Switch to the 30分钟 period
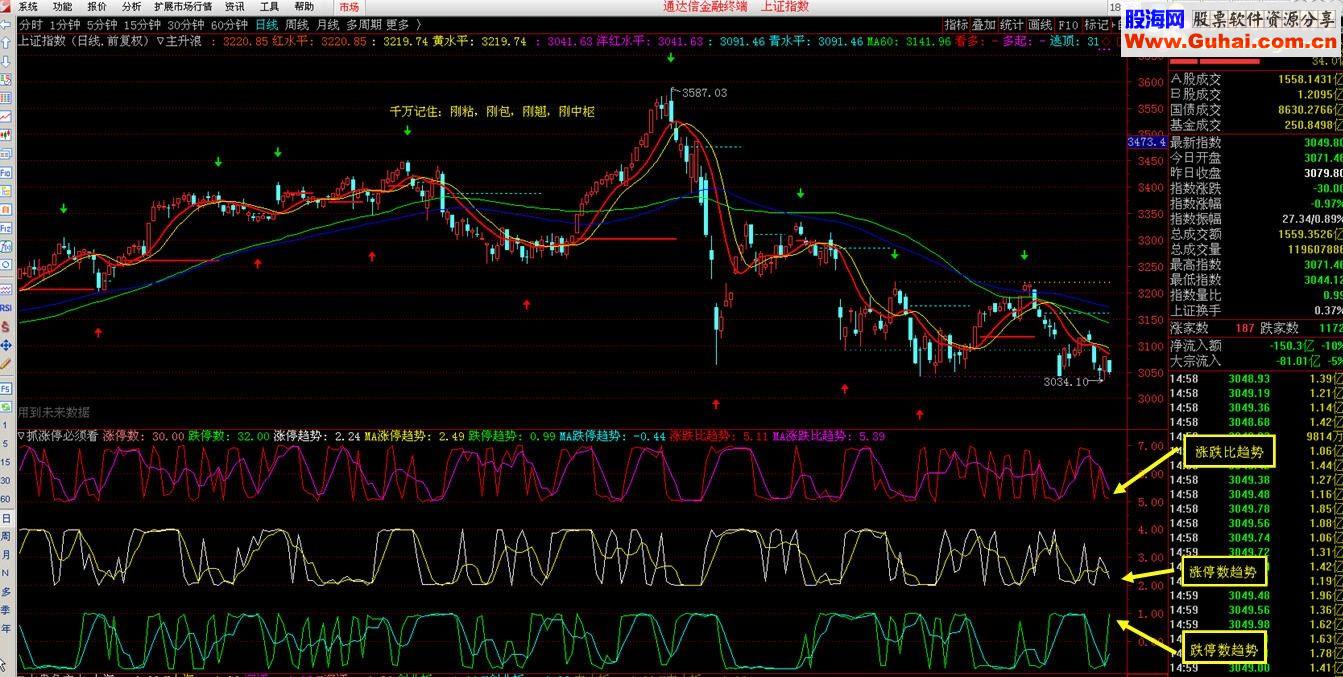The width and height of the screenshot is (1343, 677). [186, 25]
